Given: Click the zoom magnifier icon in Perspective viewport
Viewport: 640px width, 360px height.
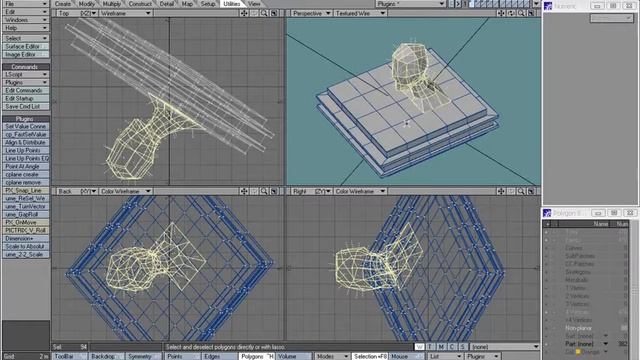Looking at the screenshot, I should 521,13.
